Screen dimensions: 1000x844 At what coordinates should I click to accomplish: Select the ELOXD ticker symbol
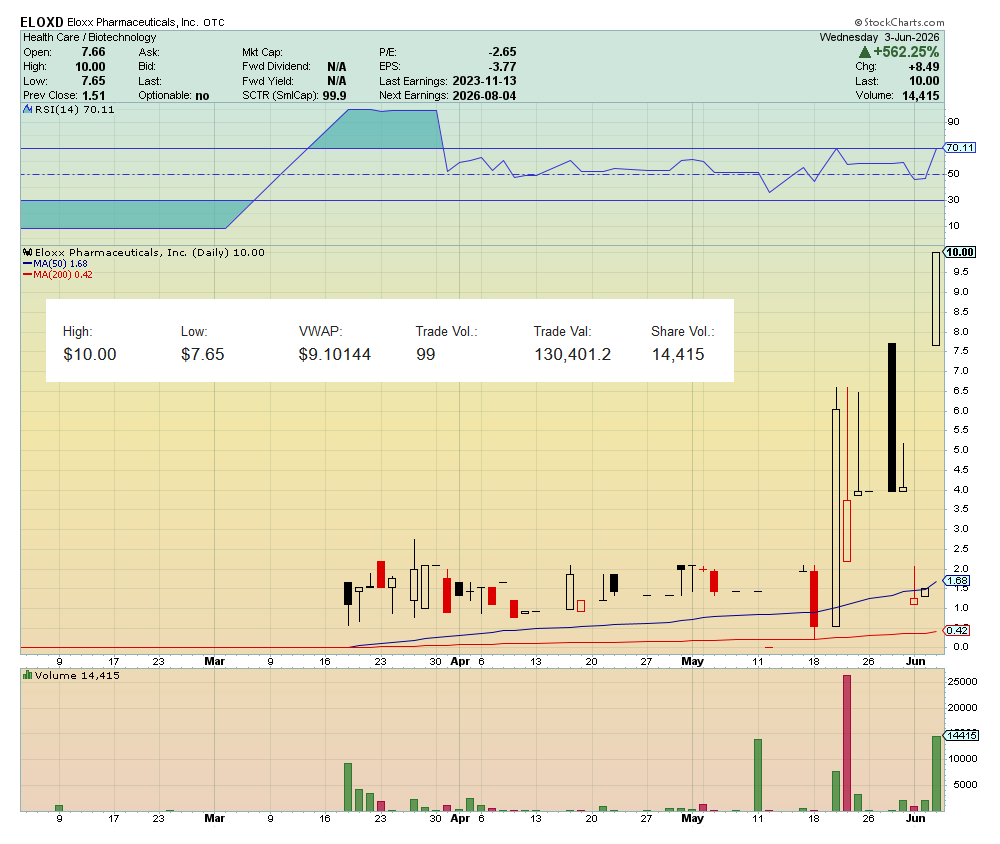[x=41, y=22]
